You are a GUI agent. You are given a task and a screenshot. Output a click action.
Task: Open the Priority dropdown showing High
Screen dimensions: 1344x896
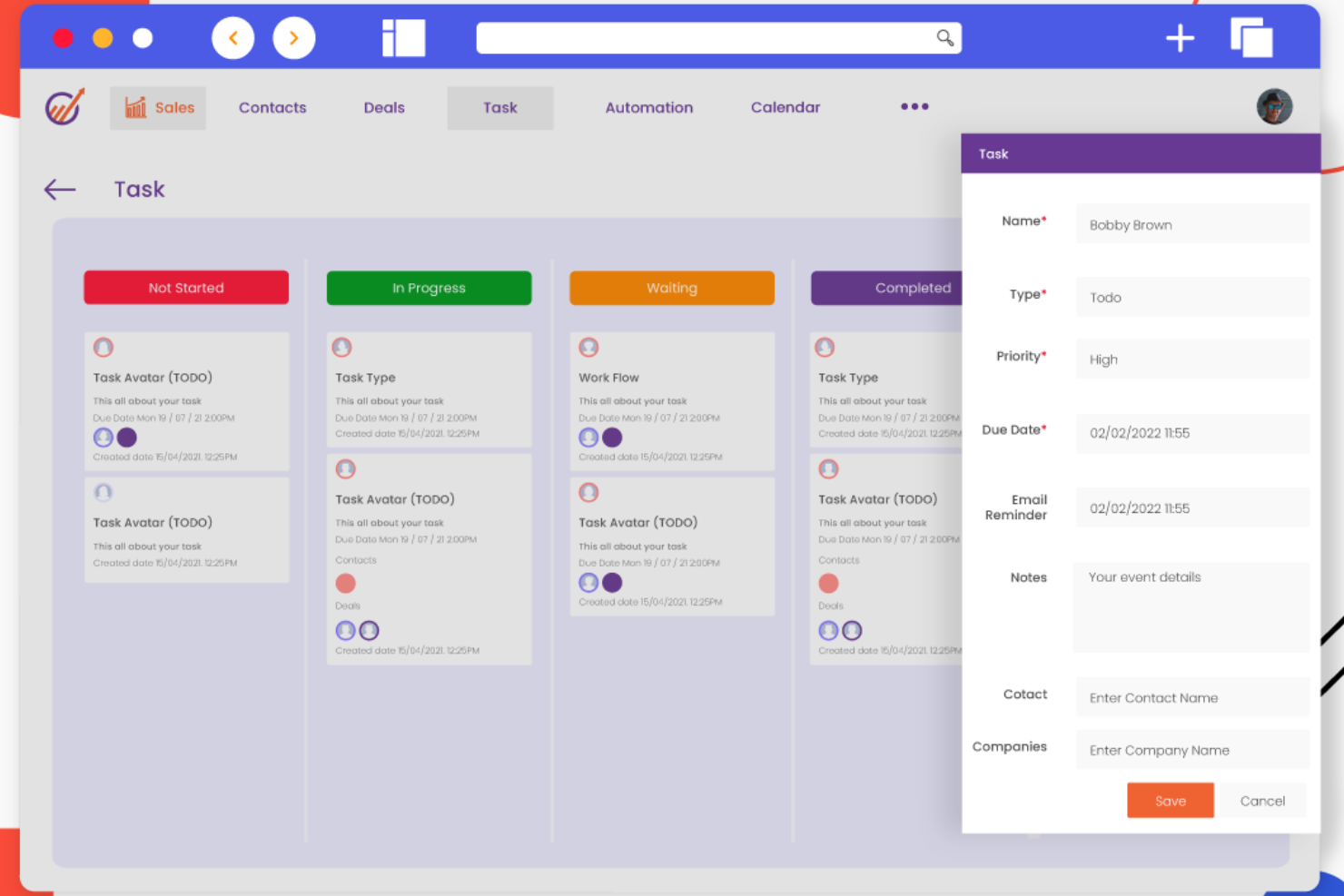tap(1192, 359)
